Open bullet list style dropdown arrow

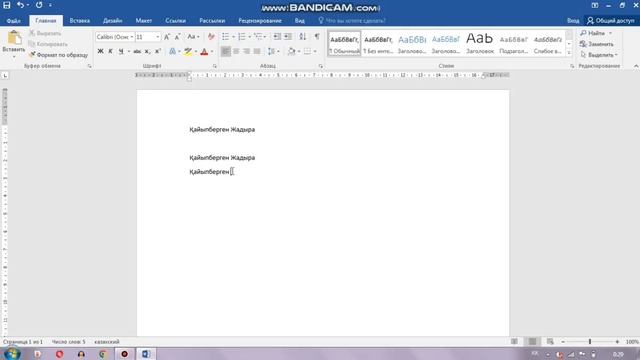coord(233,37)
